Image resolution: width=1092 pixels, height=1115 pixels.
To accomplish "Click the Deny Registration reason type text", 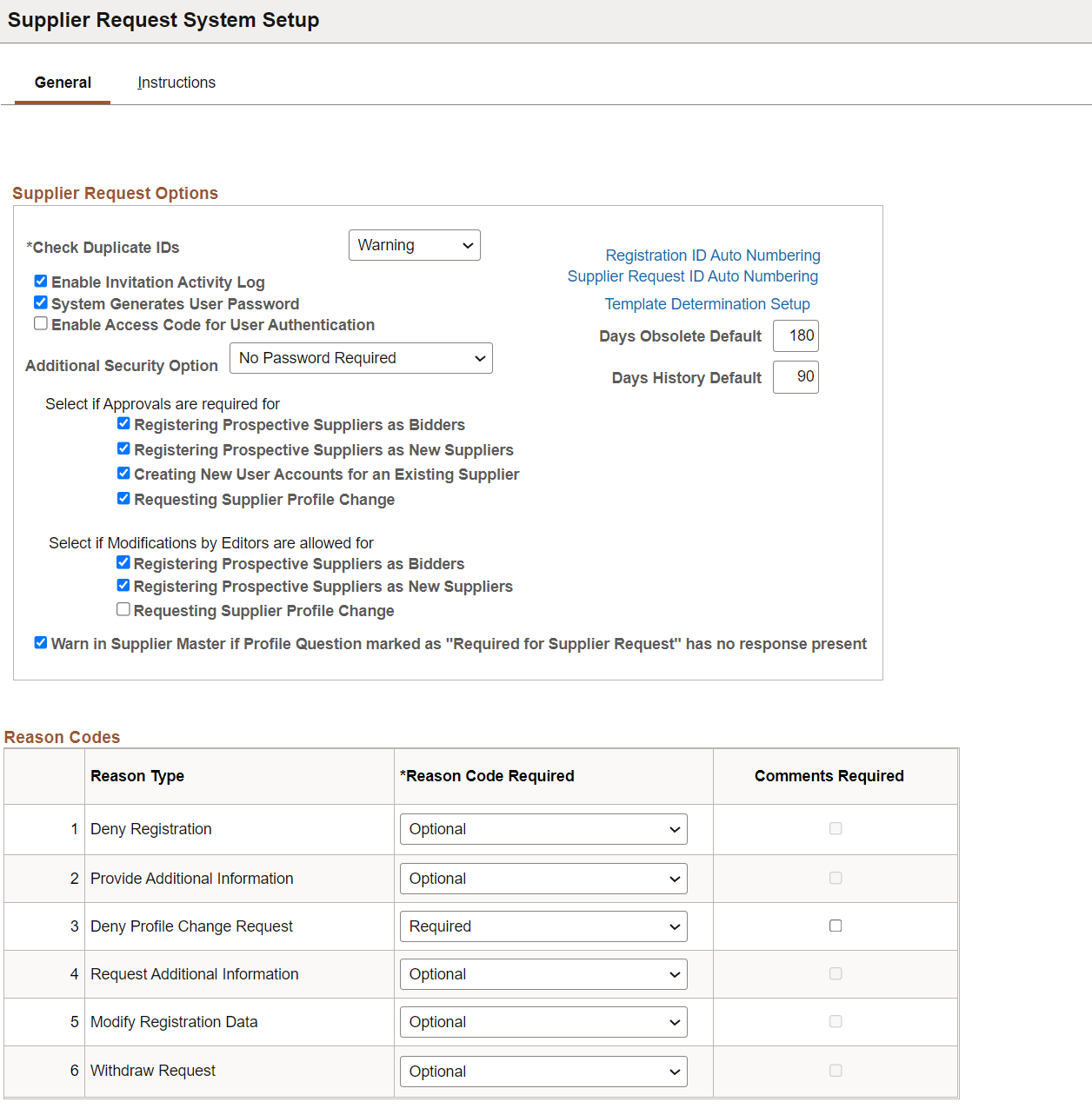I will tap(151, 829).
